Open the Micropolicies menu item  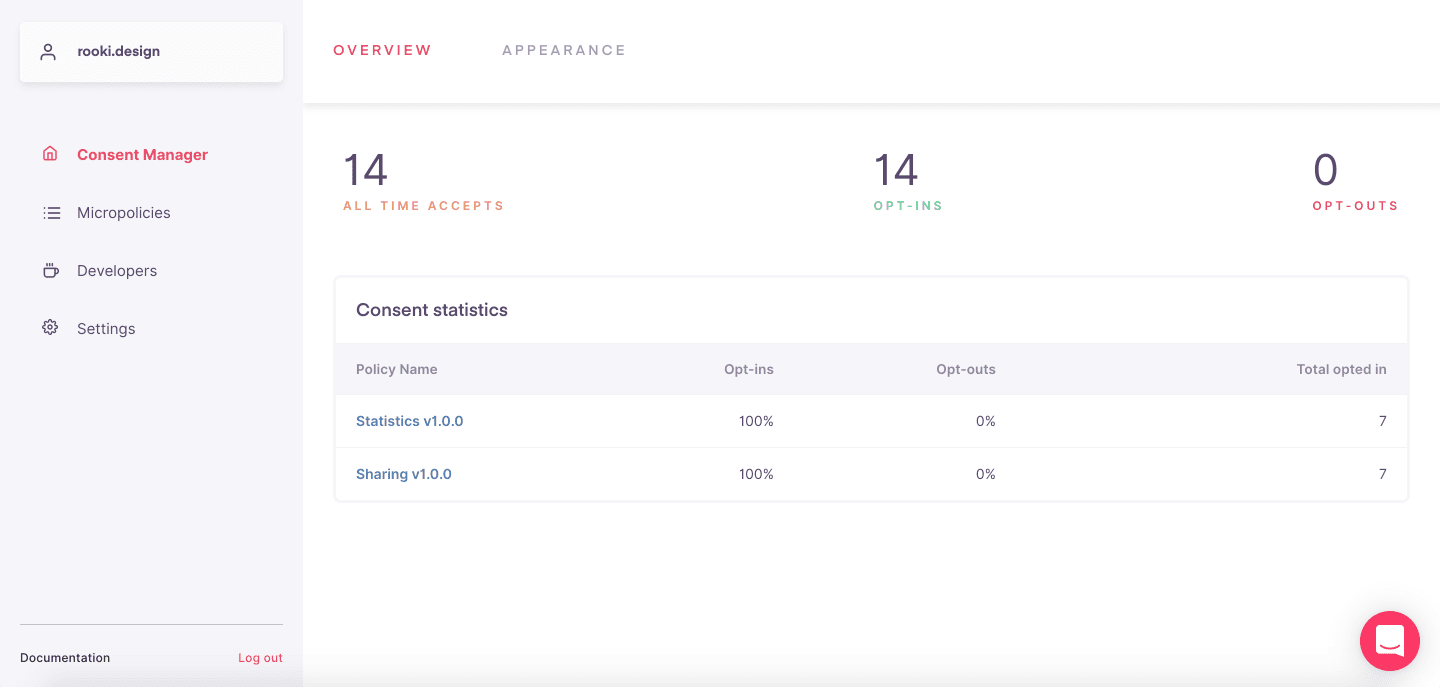[x=123, y=213]
